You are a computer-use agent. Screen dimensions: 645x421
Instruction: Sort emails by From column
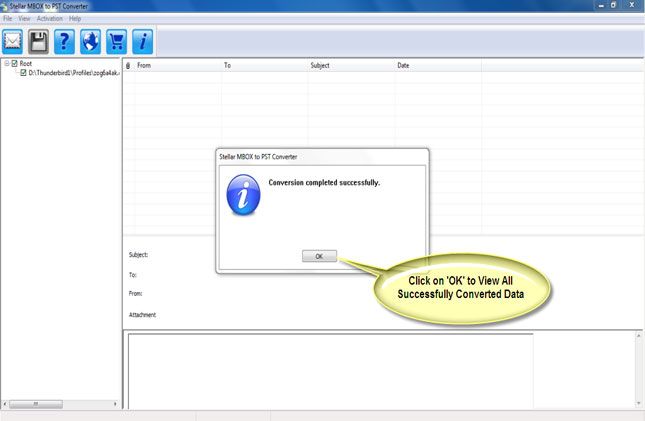(x=144, y=66)
